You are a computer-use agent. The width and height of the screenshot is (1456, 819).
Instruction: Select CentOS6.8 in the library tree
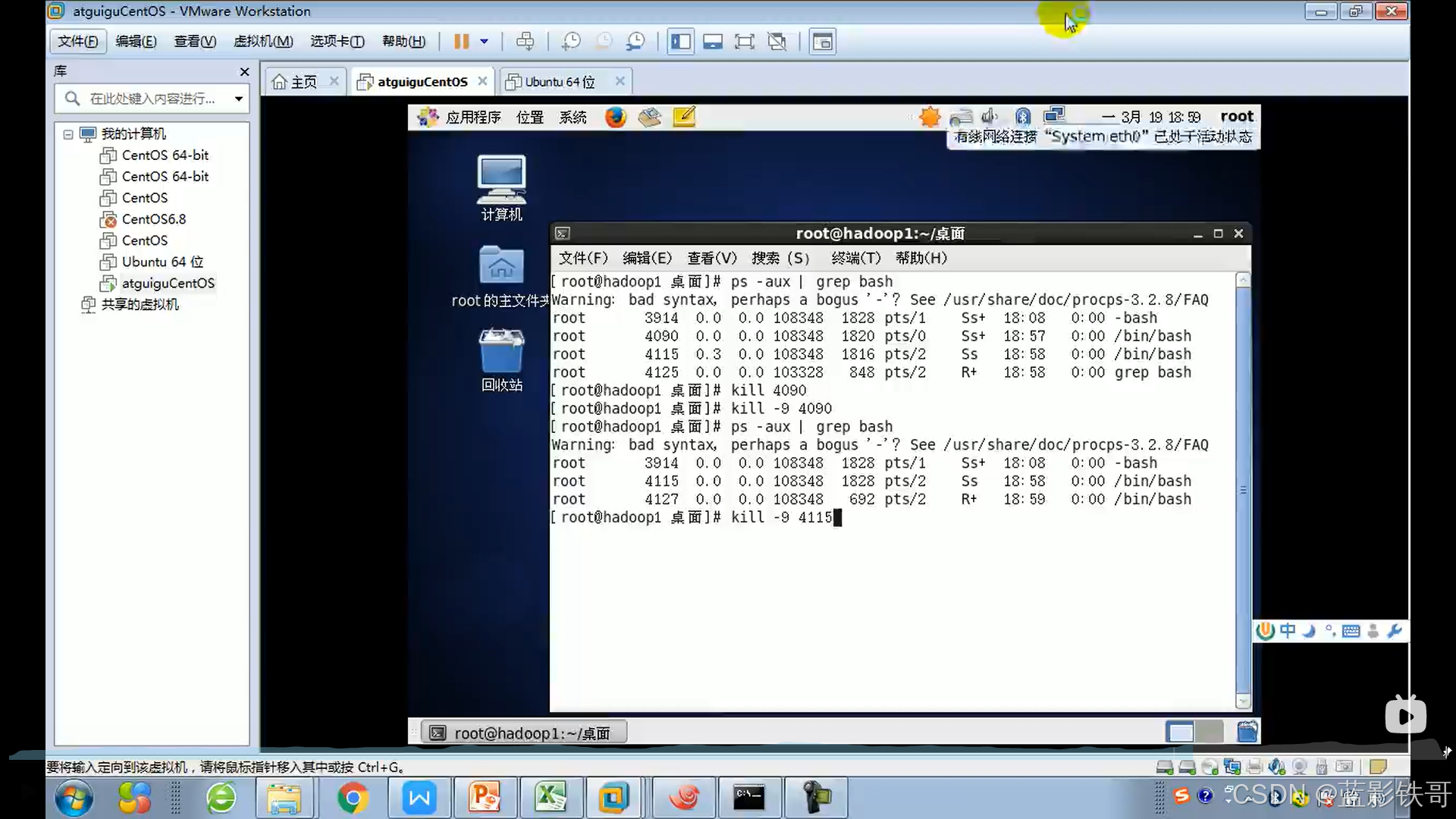154,219
